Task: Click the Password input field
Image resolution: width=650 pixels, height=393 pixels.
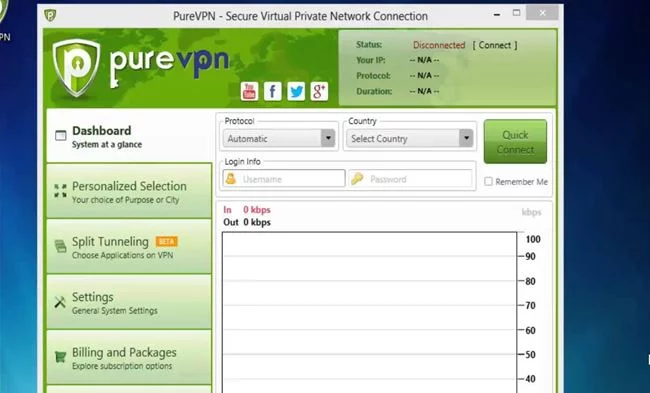Action: click(410, 179)
